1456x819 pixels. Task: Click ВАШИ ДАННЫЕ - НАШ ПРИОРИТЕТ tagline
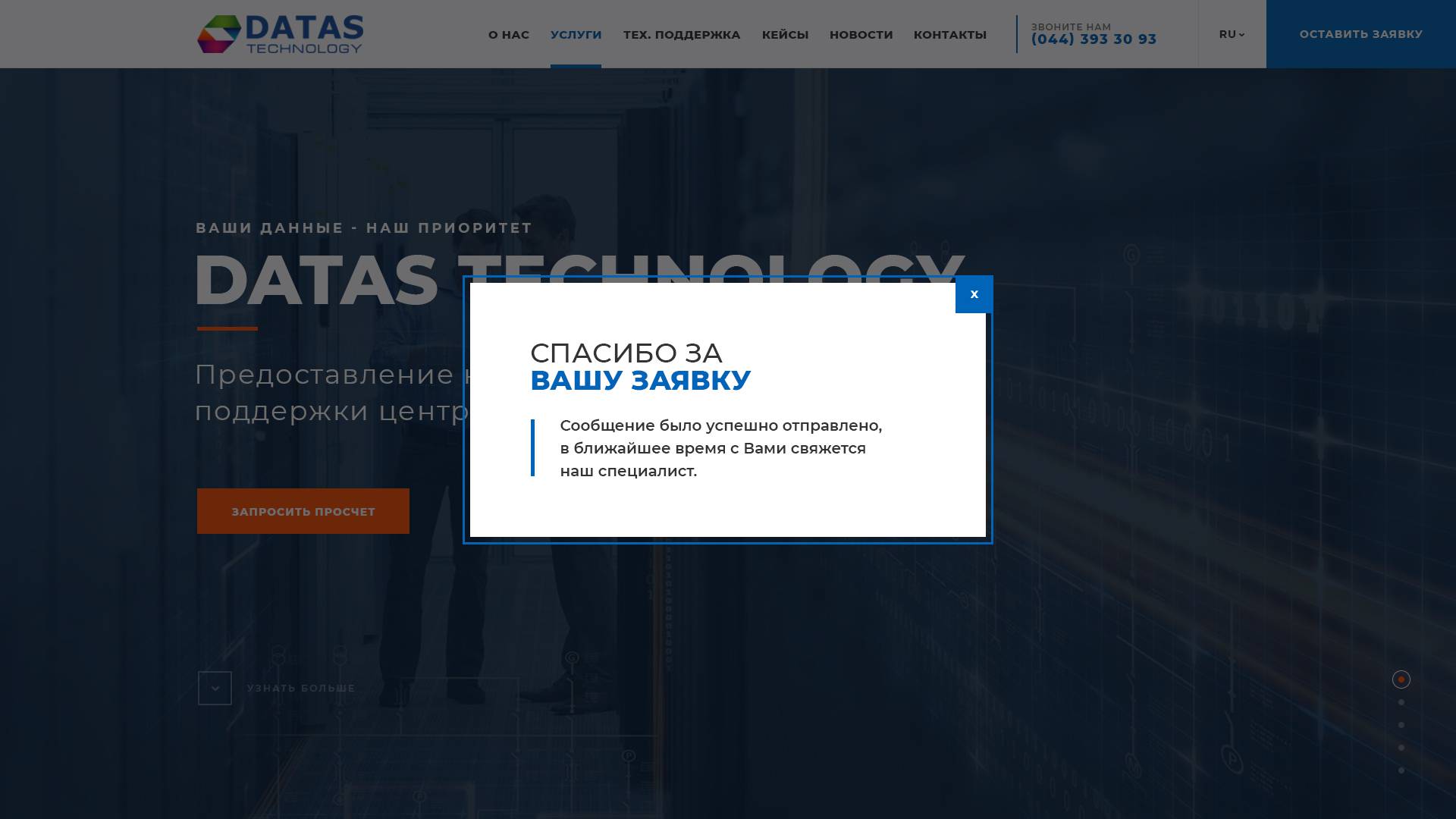click(364, 227)
